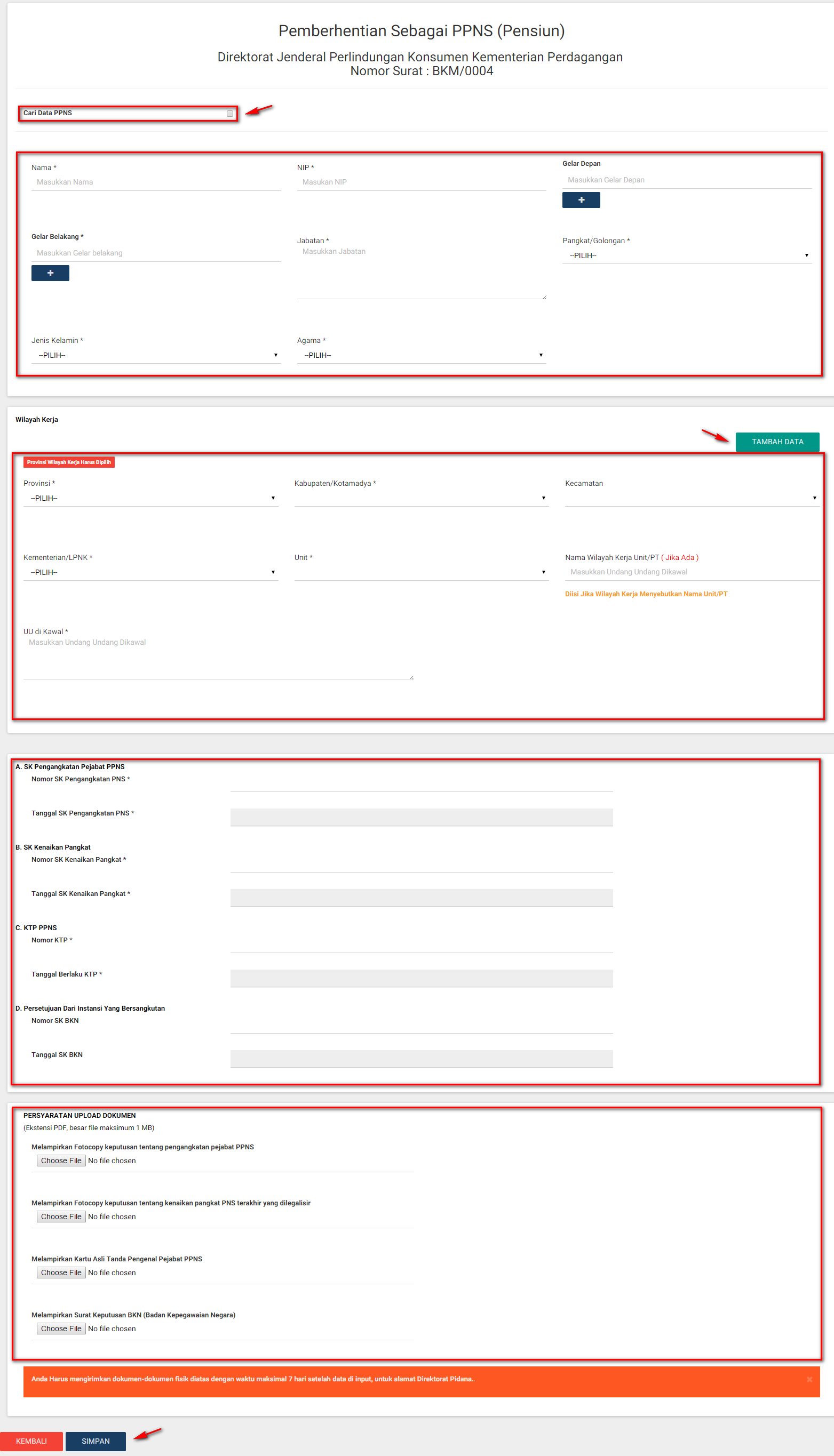Open the Pangkat/Golongan dropdown
Image resolution: width=834 pixels, height=1456 pixels.
[x=686, y=255]
